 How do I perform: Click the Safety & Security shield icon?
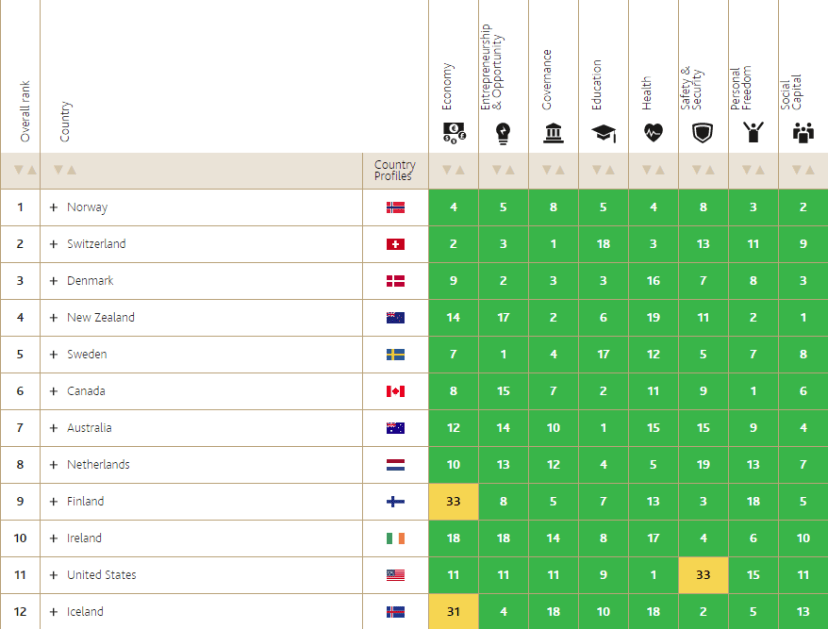pyautogui.click(x=702, y=132)
